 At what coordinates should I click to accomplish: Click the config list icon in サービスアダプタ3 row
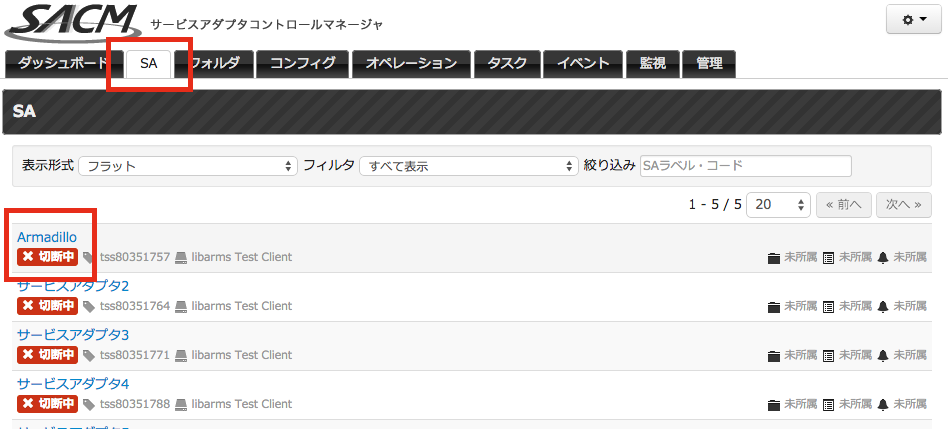(x=829, y=356)
